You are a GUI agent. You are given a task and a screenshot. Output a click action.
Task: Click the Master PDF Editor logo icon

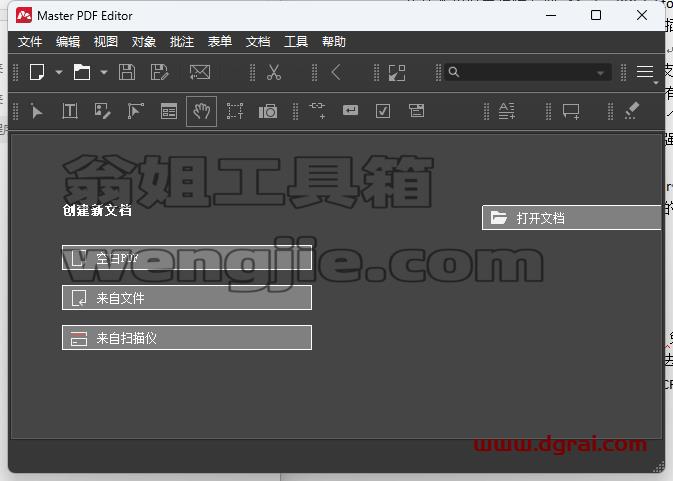24,15
